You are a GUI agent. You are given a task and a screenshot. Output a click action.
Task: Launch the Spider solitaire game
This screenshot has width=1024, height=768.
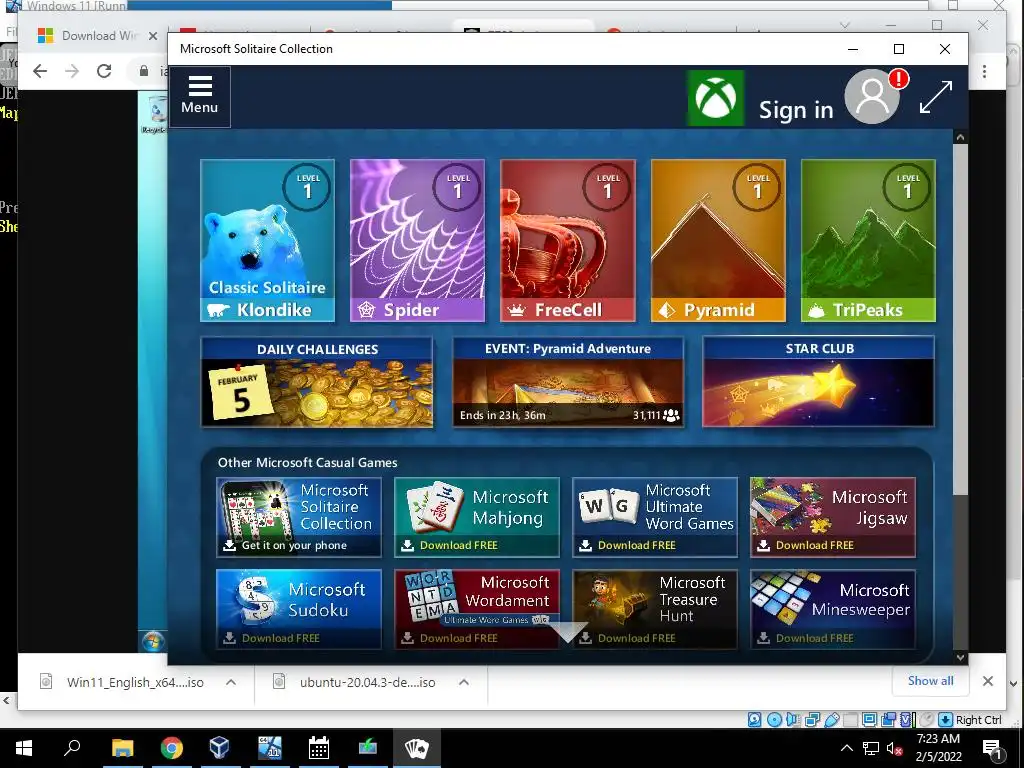coord(417,240)
